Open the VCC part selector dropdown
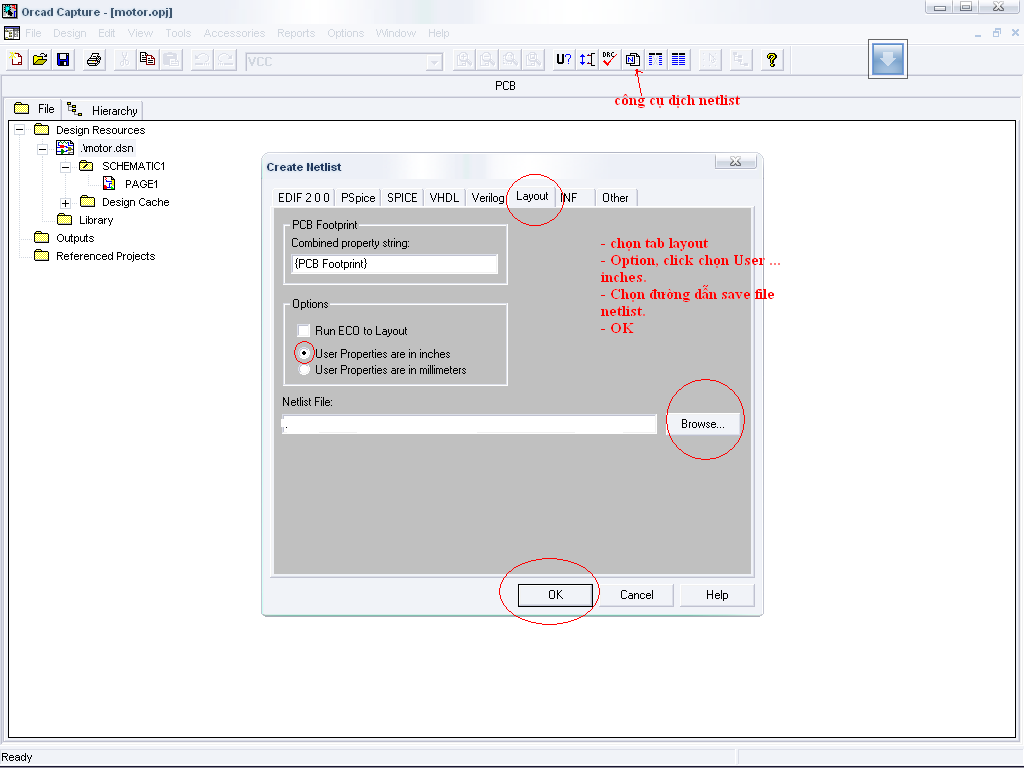 (434, 62)
